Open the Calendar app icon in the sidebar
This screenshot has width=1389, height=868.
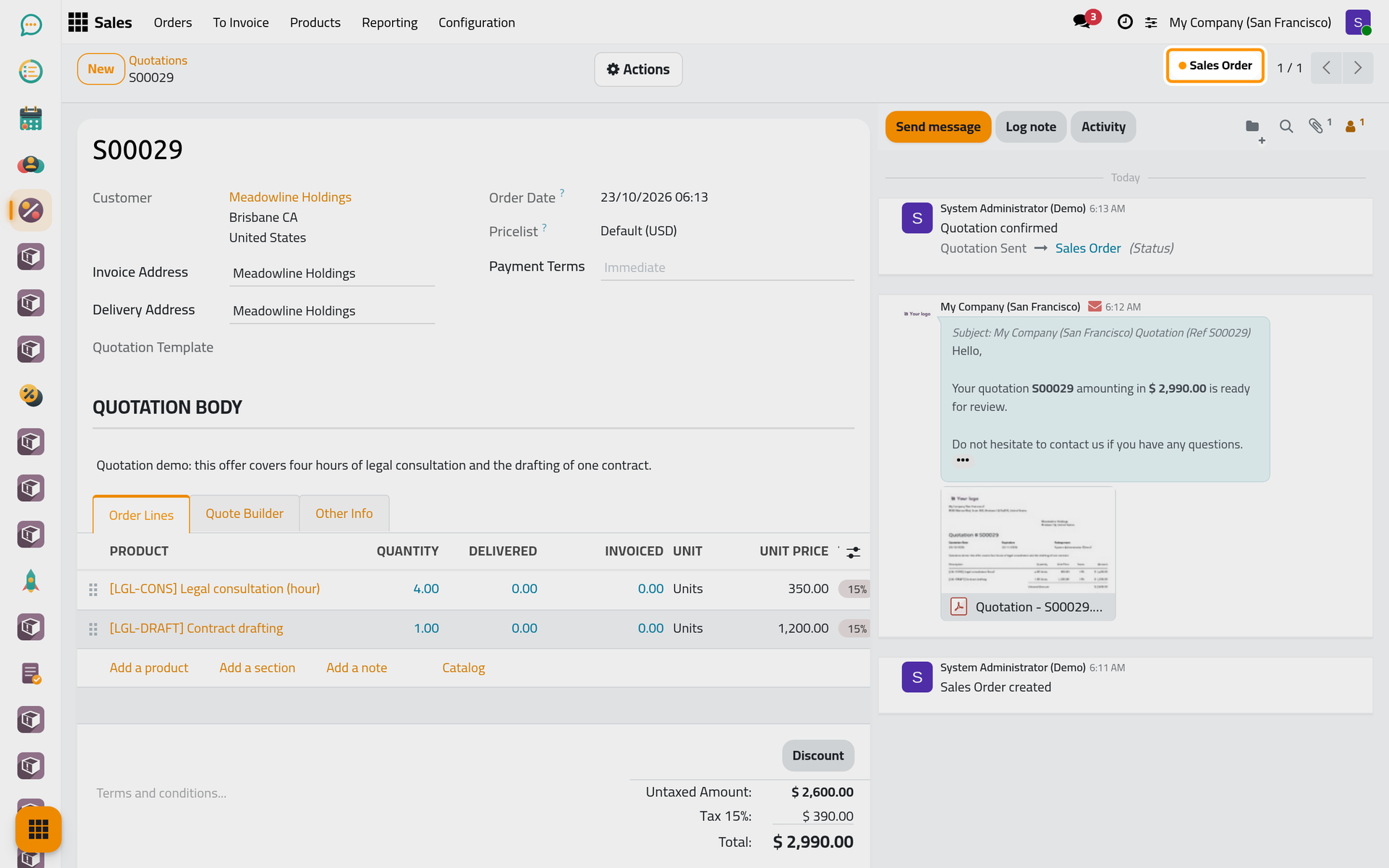point(30,118)
